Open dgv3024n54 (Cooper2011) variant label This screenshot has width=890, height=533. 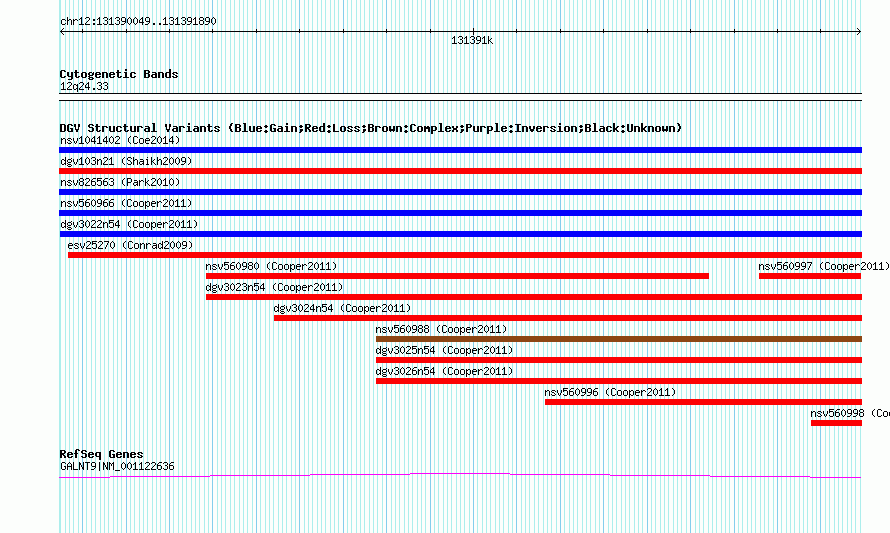tap(342, 308)
